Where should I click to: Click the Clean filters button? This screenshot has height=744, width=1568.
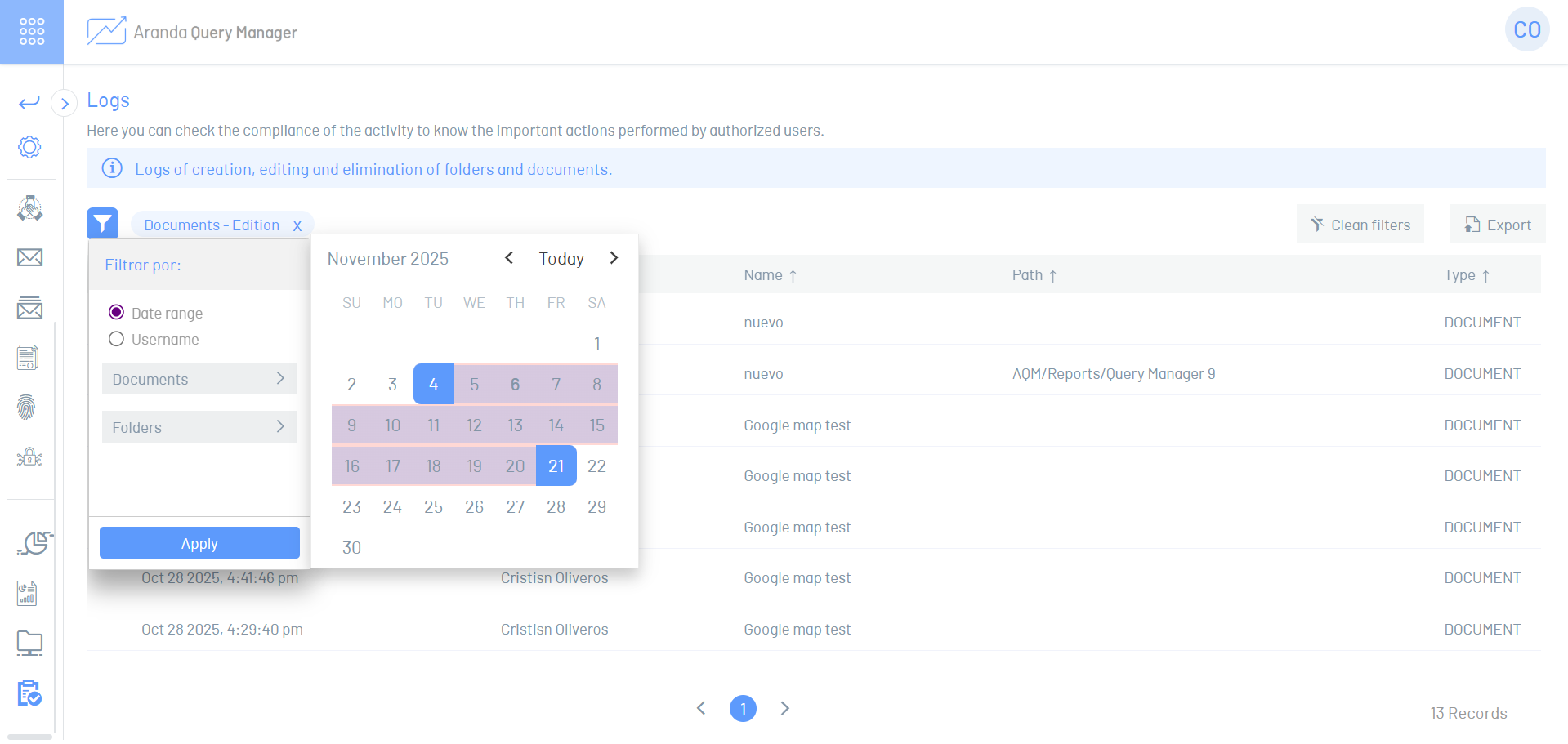(1360, 225)
